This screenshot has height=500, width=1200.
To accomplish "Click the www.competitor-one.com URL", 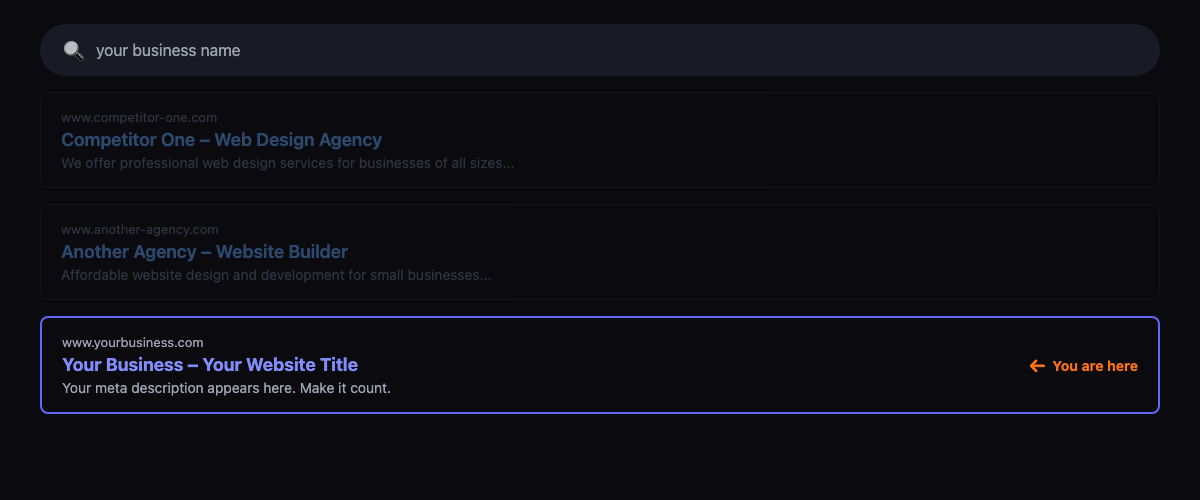I will 139,118.
